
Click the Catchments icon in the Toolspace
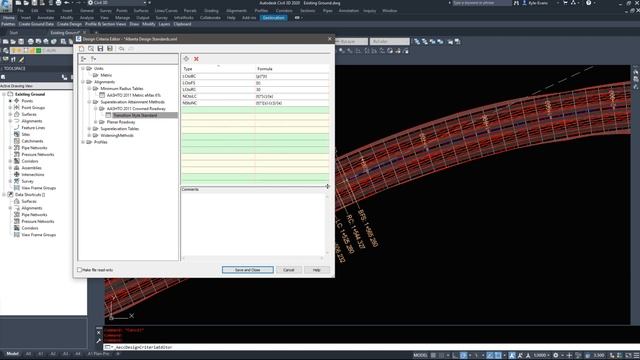click(x=17, y=141)
